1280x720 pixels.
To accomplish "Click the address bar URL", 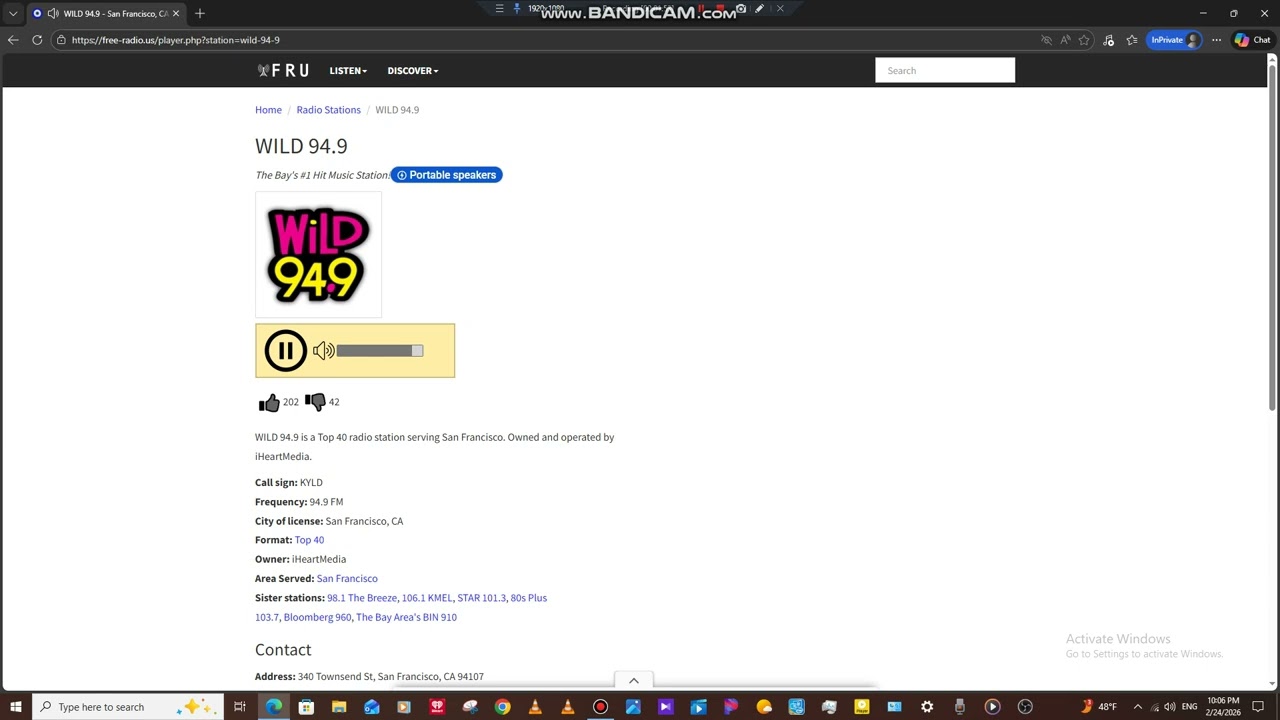I will [x=176, y=40].
